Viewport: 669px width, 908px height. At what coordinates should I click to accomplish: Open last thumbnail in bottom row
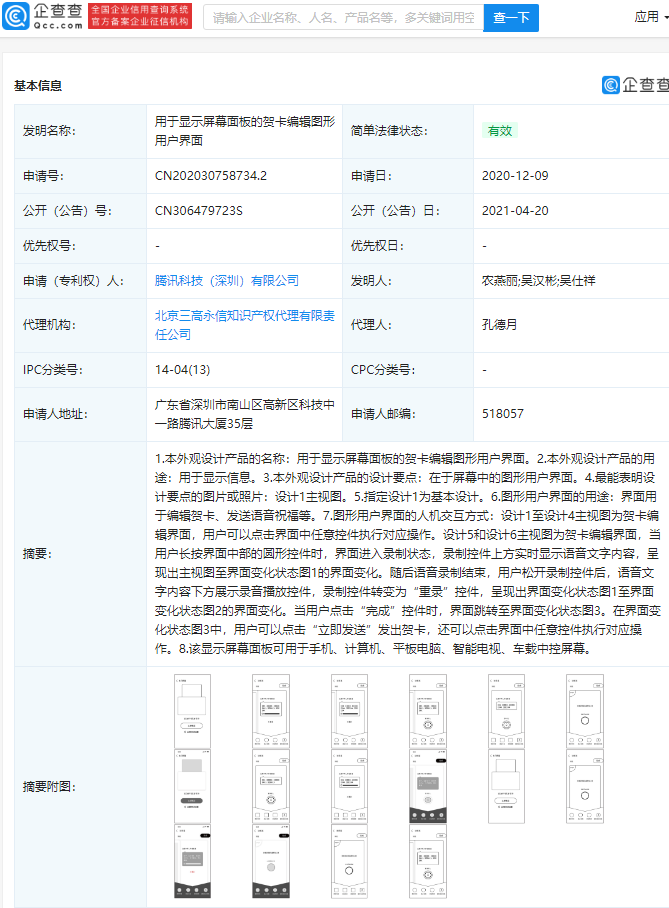click(x=428, y=862)
